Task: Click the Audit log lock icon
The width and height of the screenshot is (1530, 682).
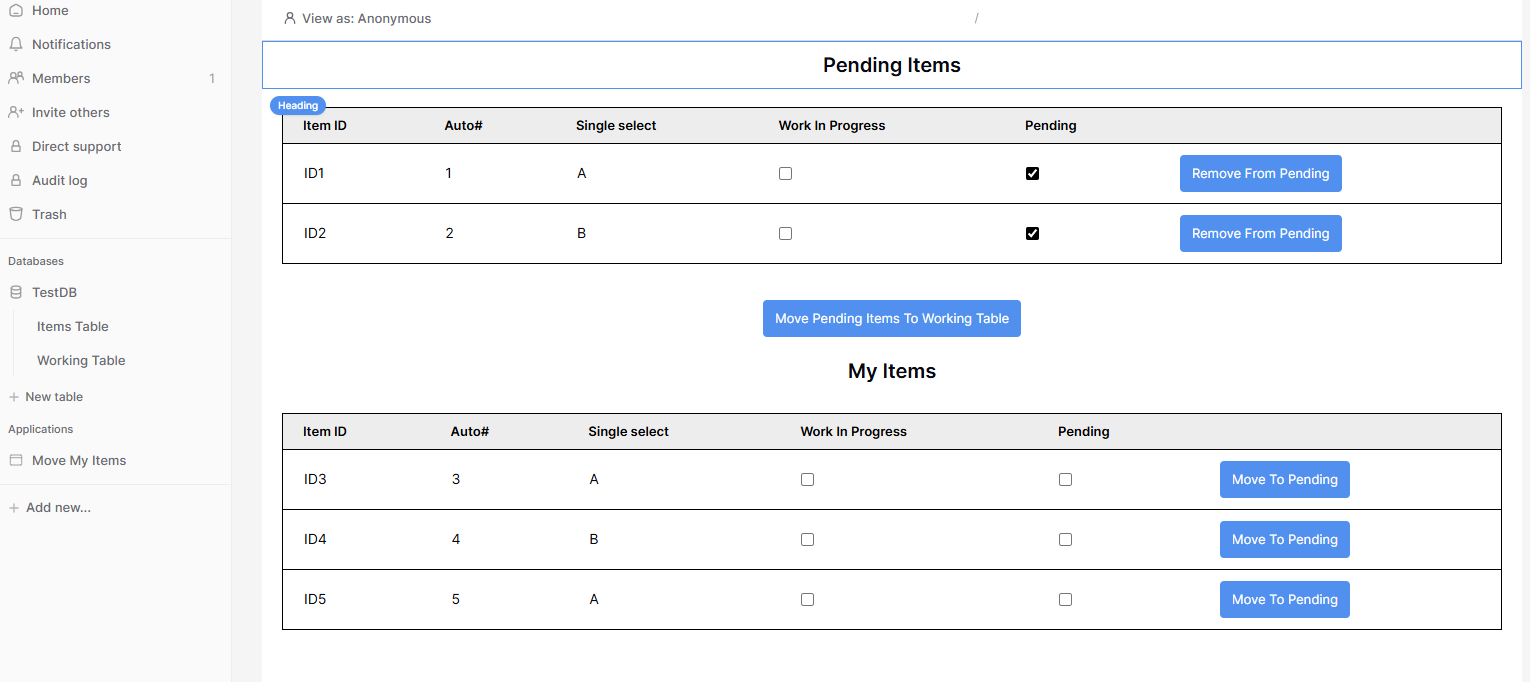Action: point(15,180)
